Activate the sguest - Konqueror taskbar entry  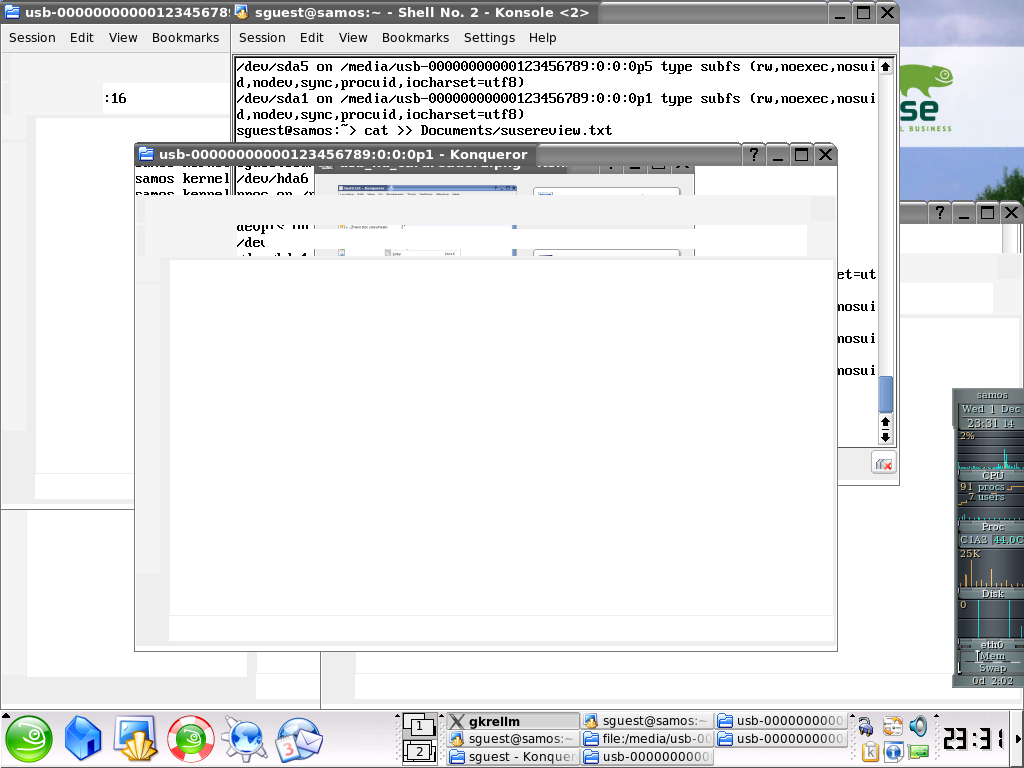[513, 756]
